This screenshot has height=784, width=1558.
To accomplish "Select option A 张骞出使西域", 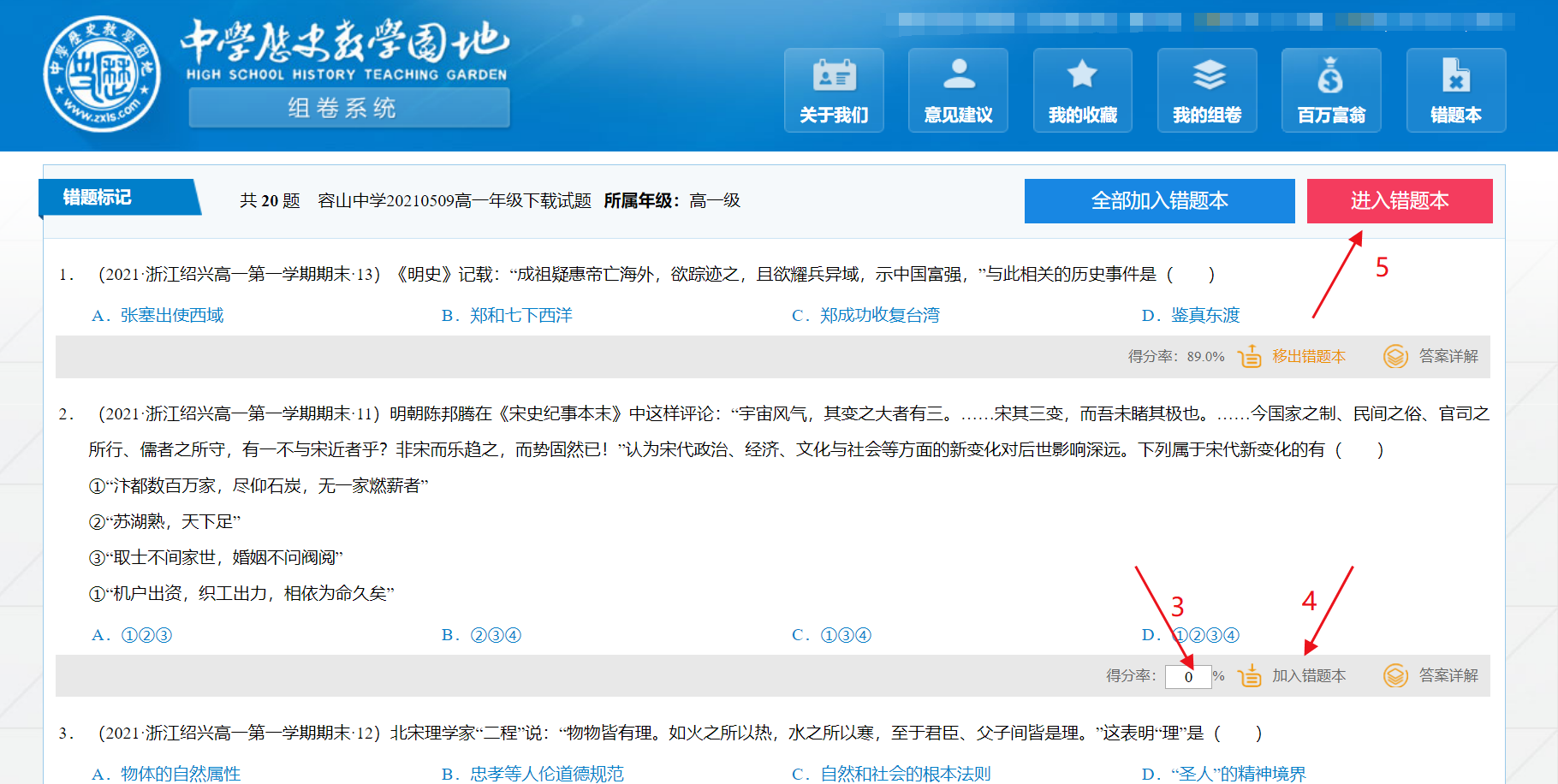I will point(158,316).
